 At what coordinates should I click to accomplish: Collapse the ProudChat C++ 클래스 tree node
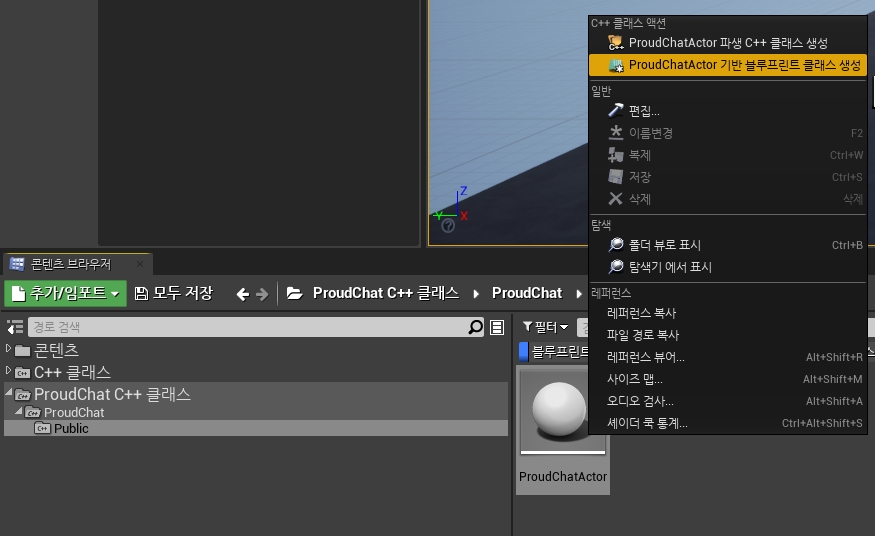[x=9, y=393]
